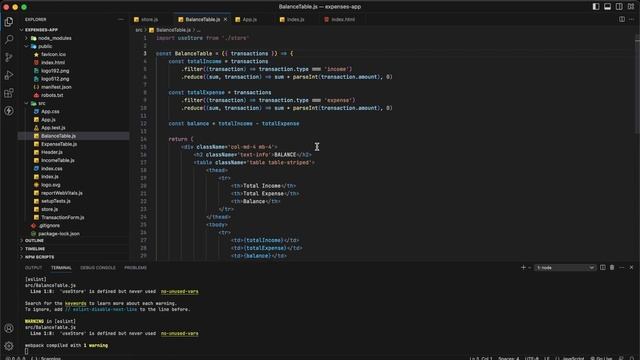Switch to the store.js tab
Screen dimensions: 640x360
[x=149, y=19]
